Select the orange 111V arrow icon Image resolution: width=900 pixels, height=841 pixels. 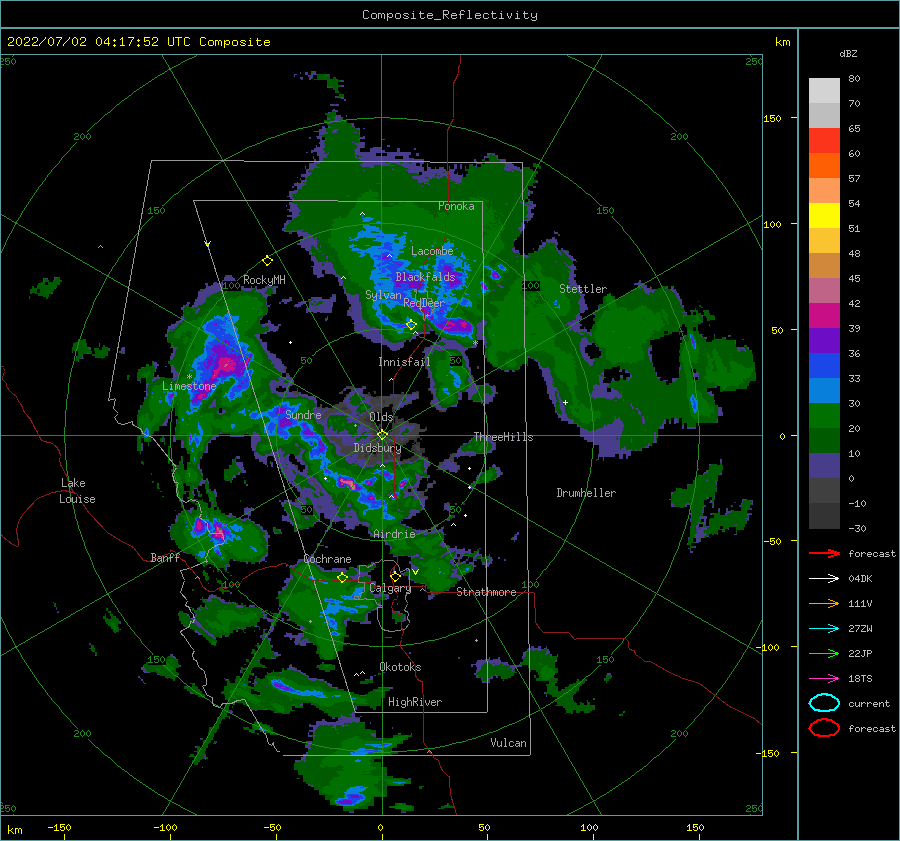[824, 603]
